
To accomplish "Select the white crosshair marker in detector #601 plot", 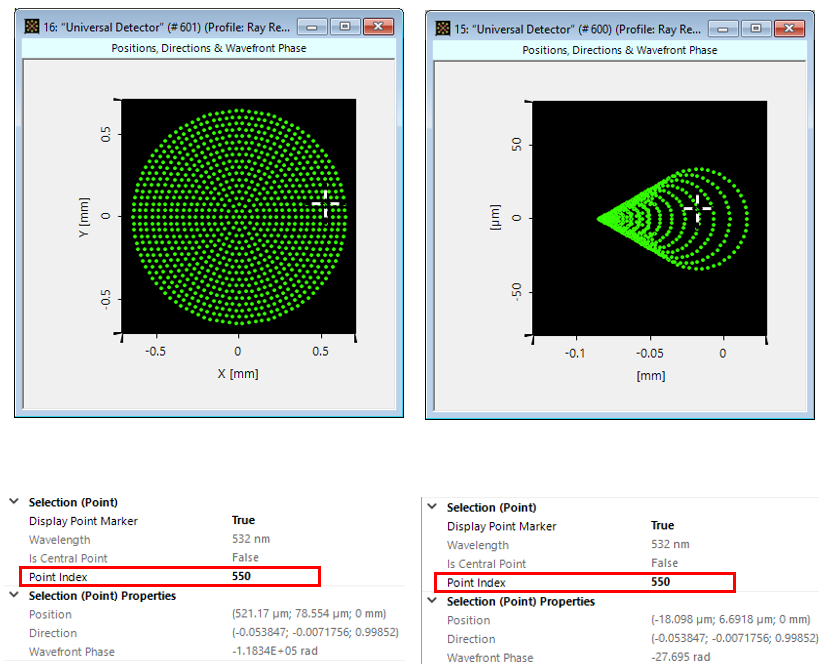I will pyautogui.click(x=325, y=203).
